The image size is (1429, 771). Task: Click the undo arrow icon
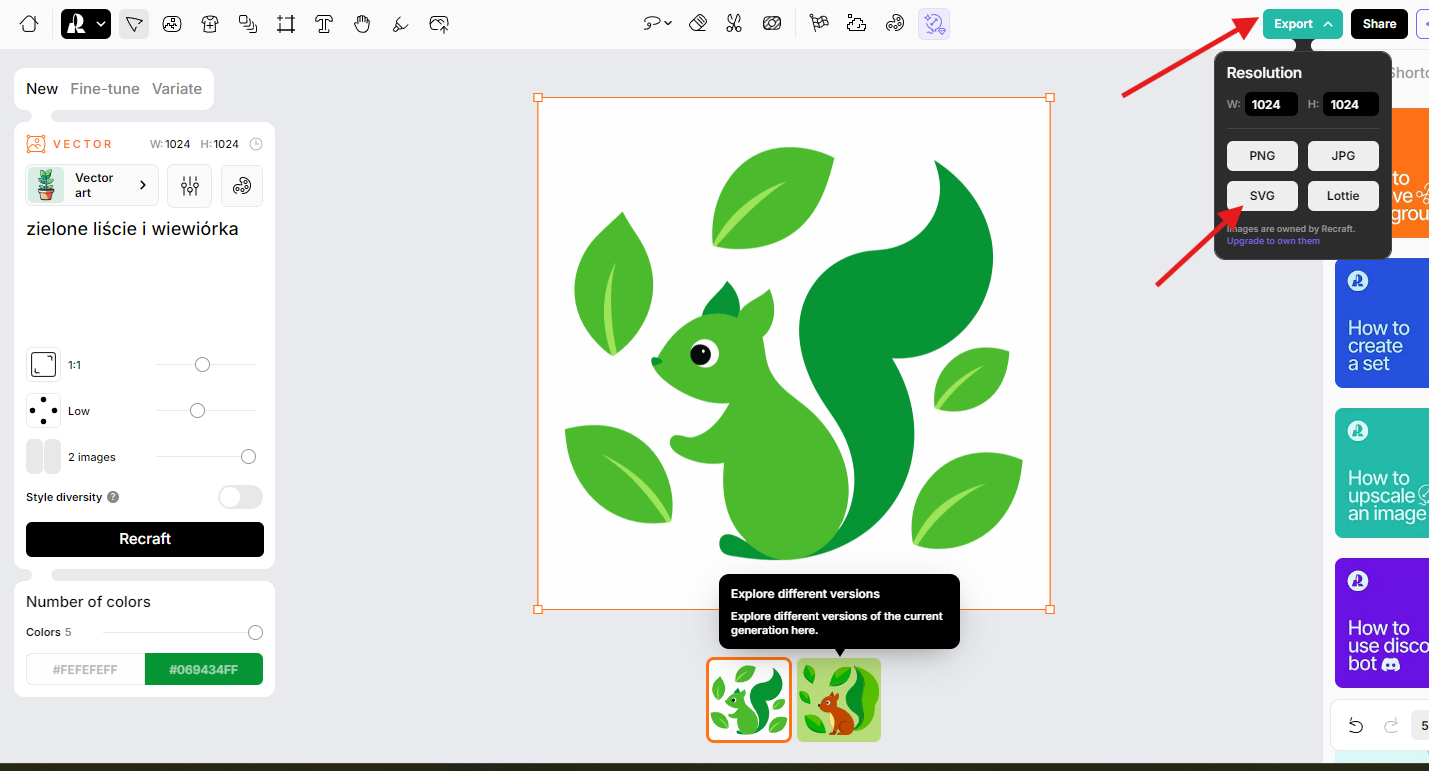click(x=1356, y=726)
